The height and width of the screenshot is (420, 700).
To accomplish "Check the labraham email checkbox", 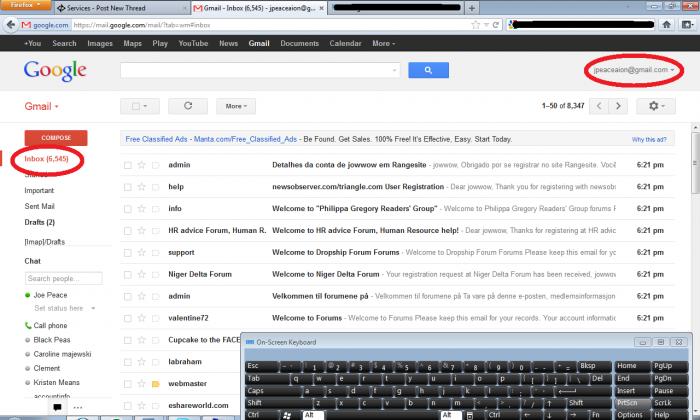I will [x=128, y=362].
